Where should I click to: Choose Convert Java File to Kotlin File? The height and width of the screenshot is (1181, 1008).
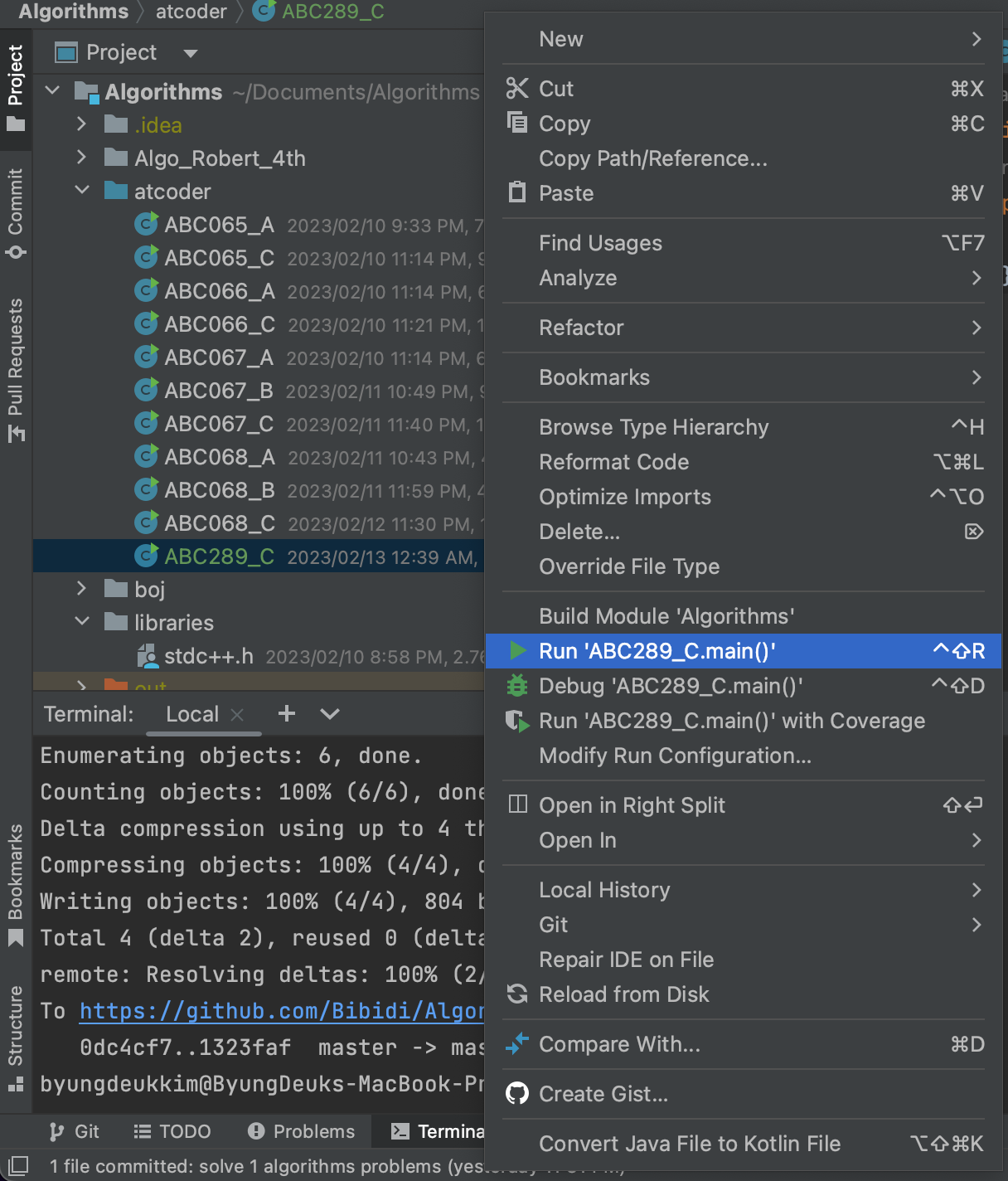(x=743, y=1144)
